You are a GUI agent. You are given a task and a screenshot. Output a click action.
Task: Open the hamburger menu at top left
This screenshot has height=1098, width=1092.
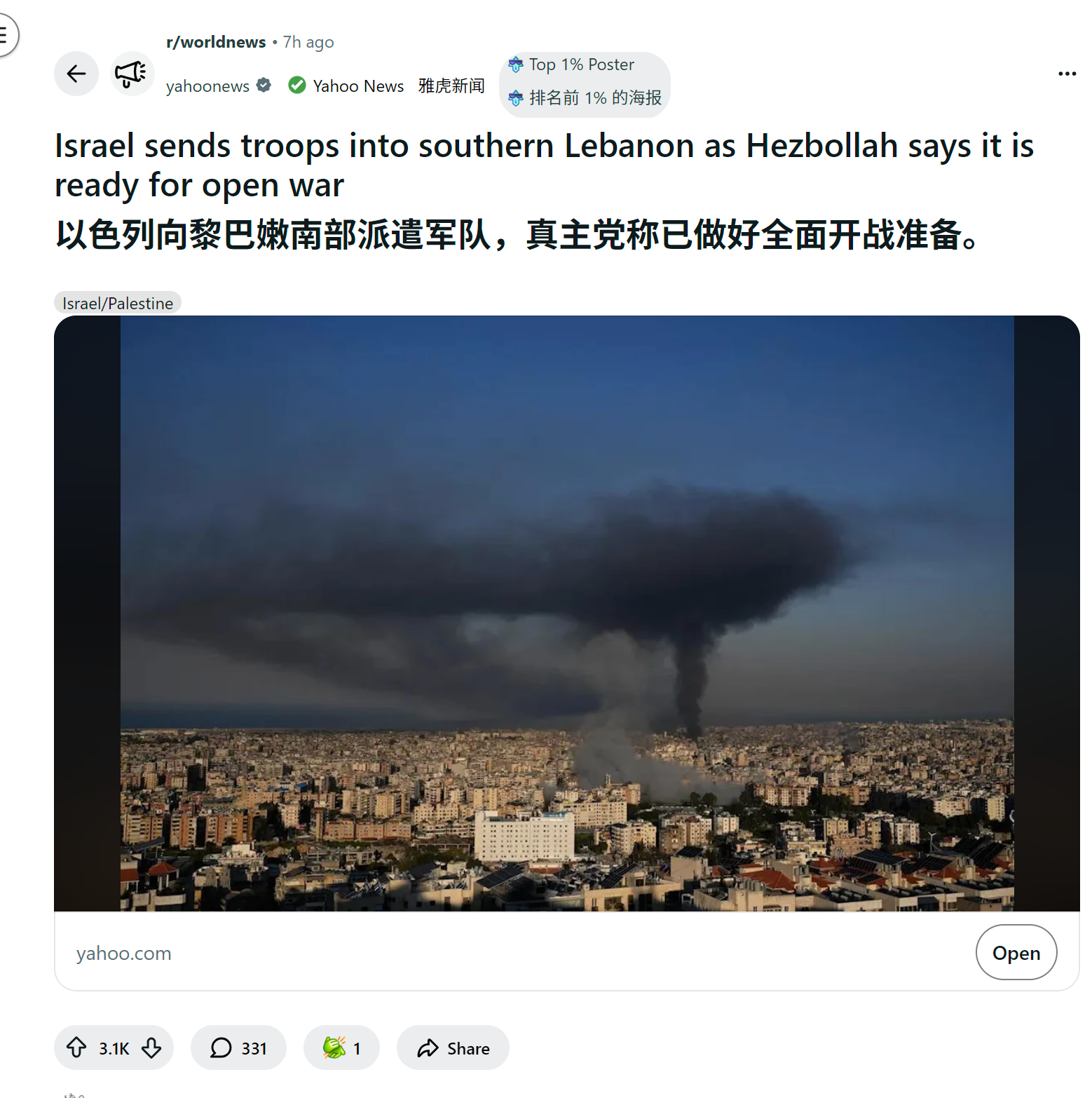point(4,34)
